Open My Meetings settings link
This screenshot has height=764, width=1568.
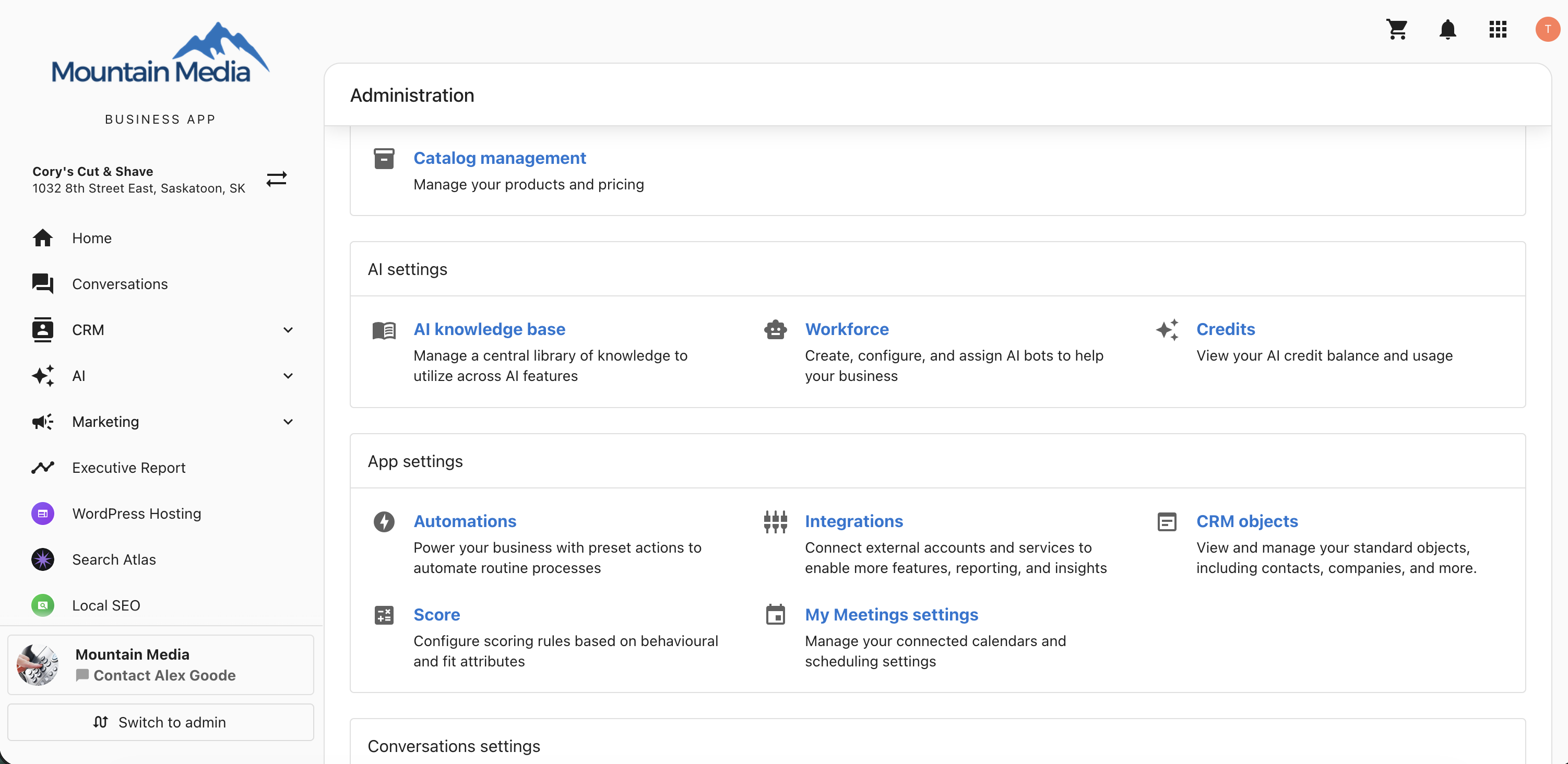pyautogui.click(x=891, y=614)
